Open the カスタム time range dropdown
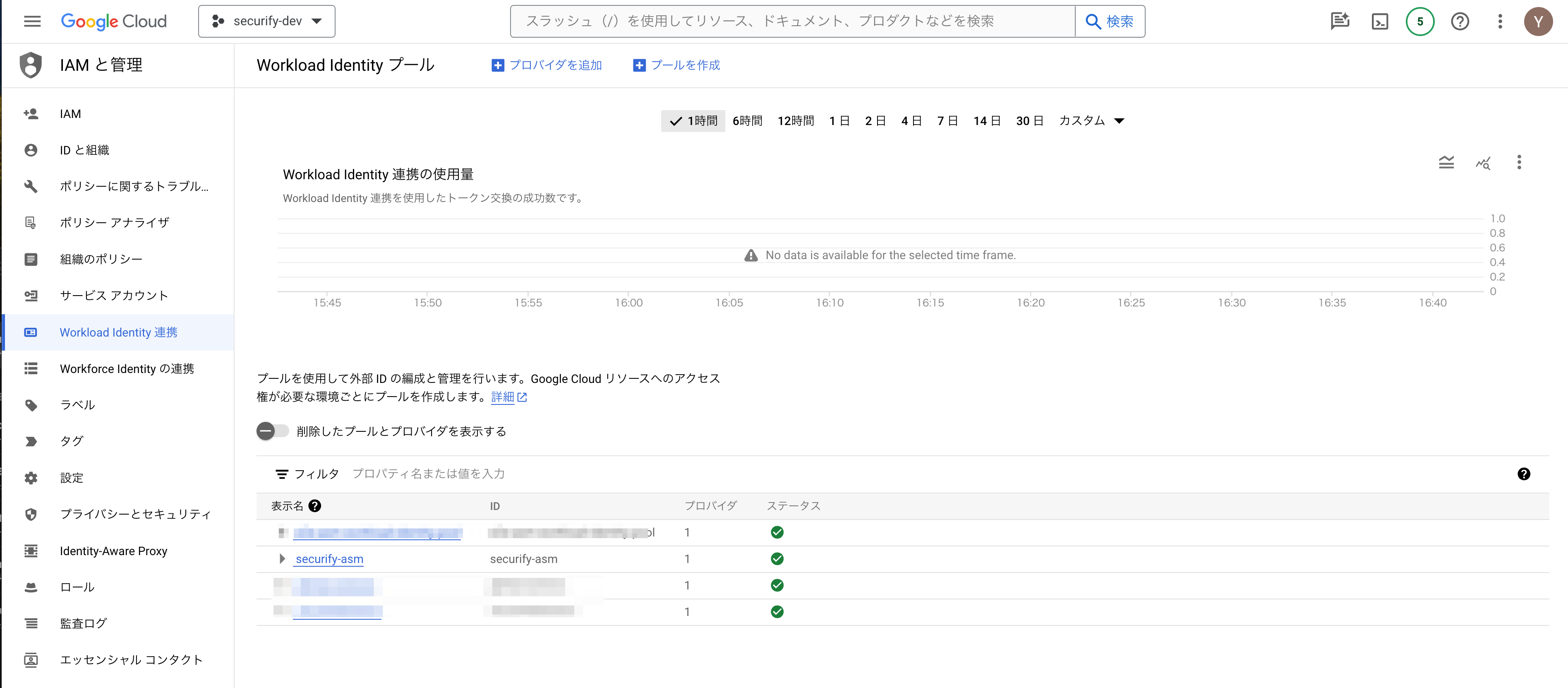The width and height of the screenshot is (1568, 688). (x=1091, y=121)
